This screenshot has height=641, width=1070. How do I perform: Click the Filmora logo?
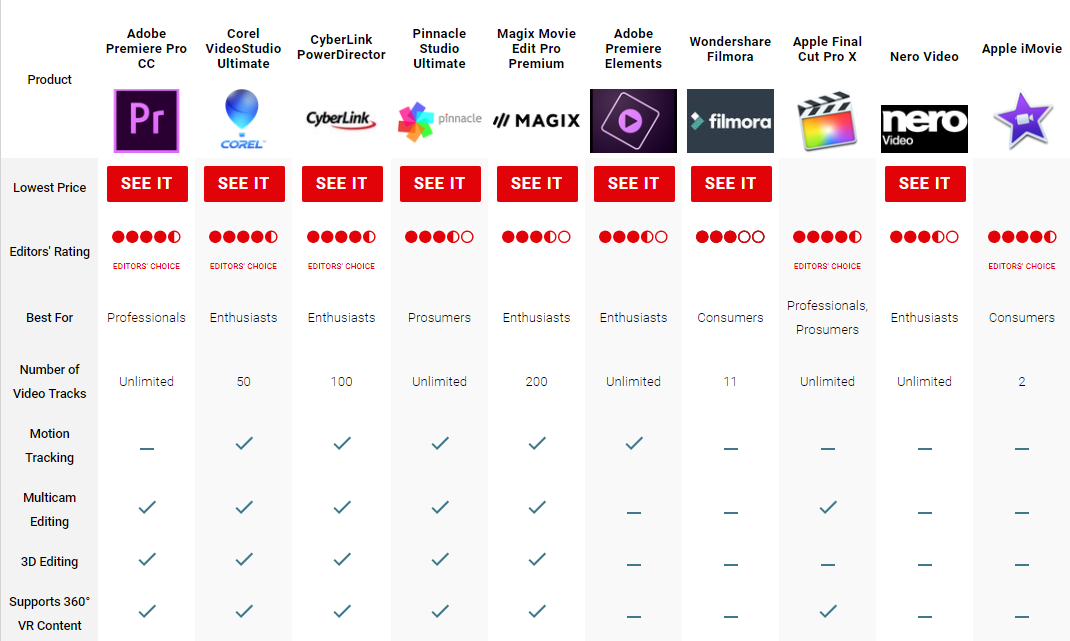point(730,120)
